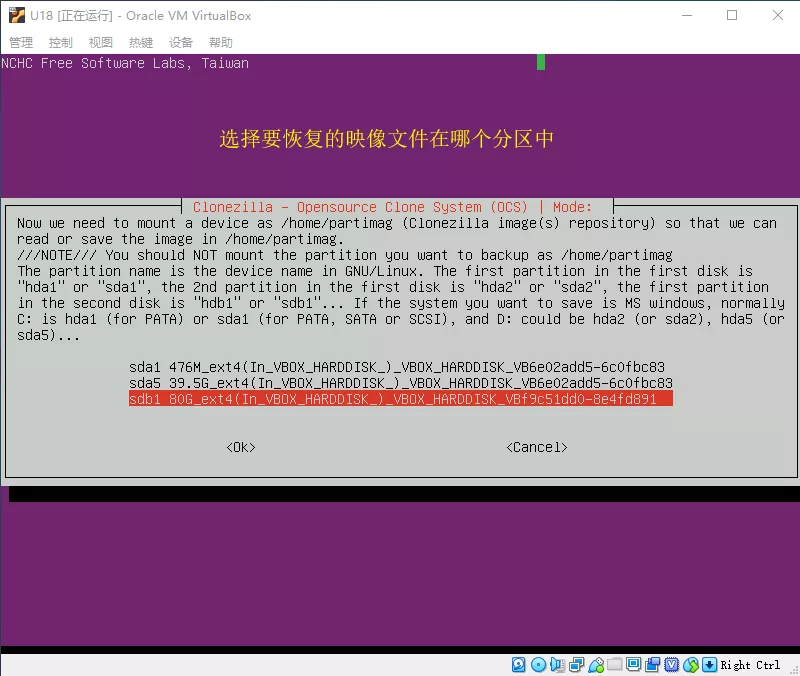Click the VirtualBox icon in title bar
This screenshot has height=676, width=800.
point(16,15)
